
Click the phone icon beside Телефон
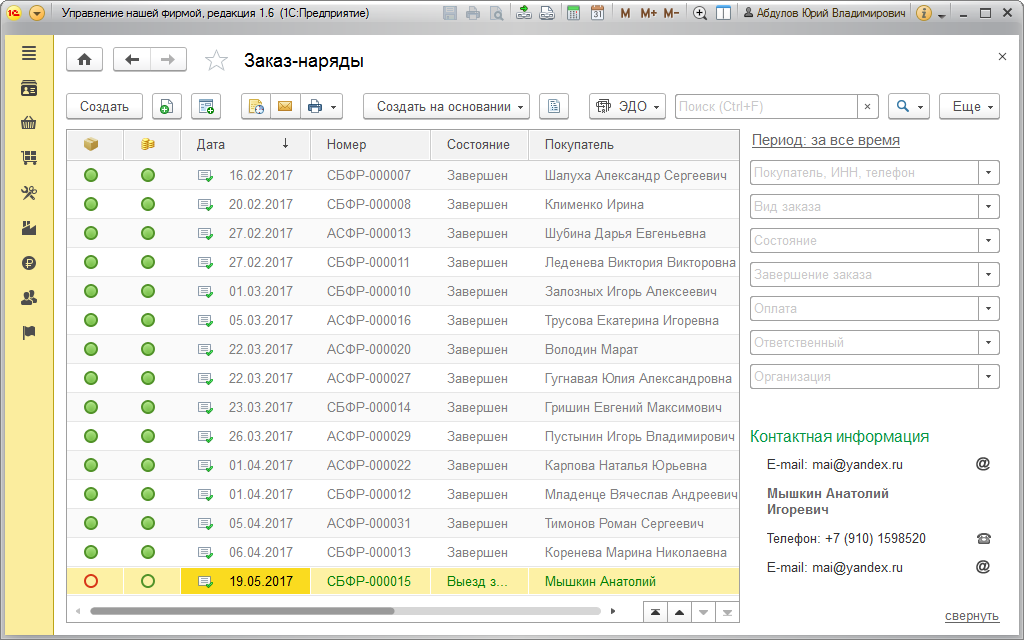984,539
